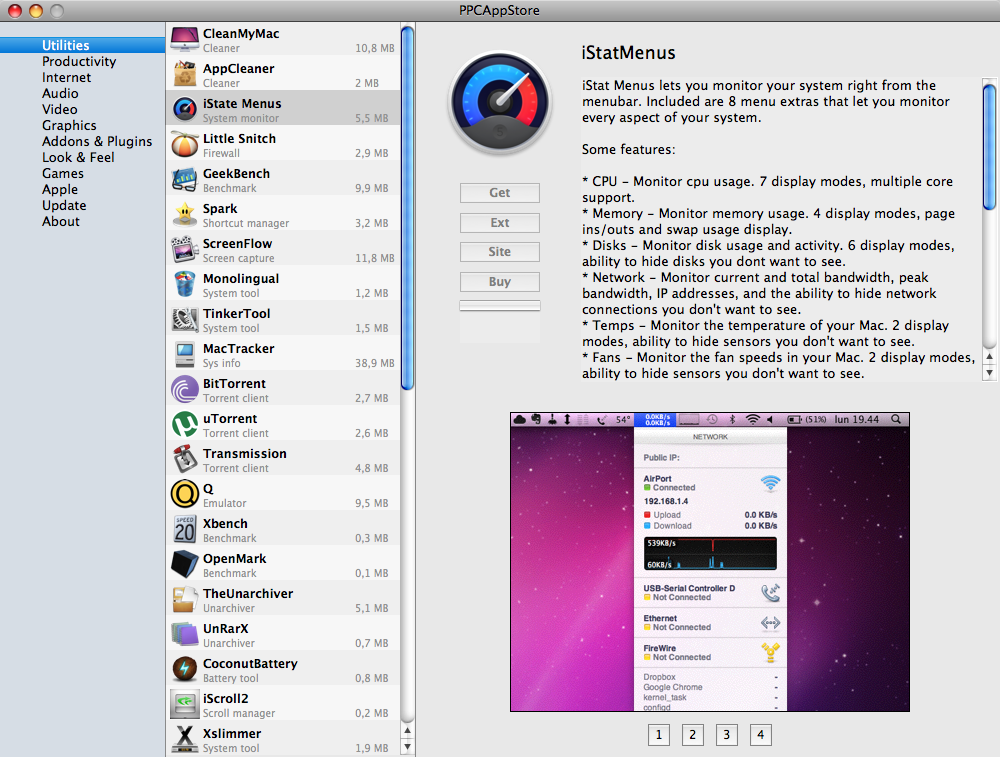Click the Buy button
The image size is (1000, 757).
pos(500,282)
